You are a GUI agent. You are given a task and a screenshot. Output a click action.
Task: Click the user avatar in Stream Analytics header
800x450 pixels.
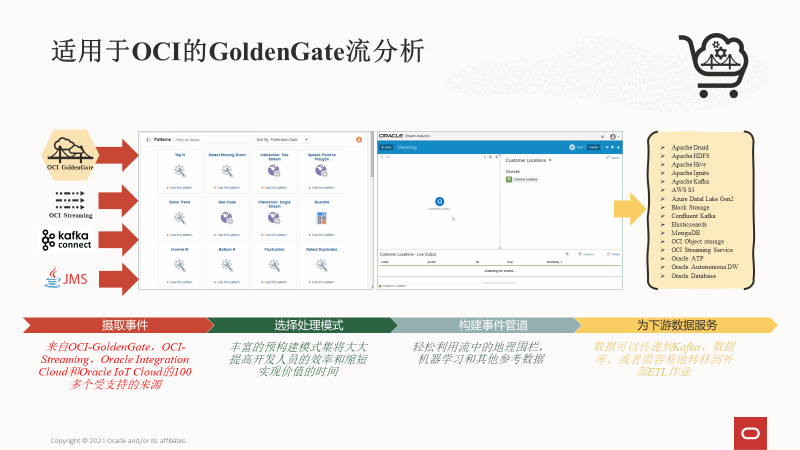click(x=613, y=137)
